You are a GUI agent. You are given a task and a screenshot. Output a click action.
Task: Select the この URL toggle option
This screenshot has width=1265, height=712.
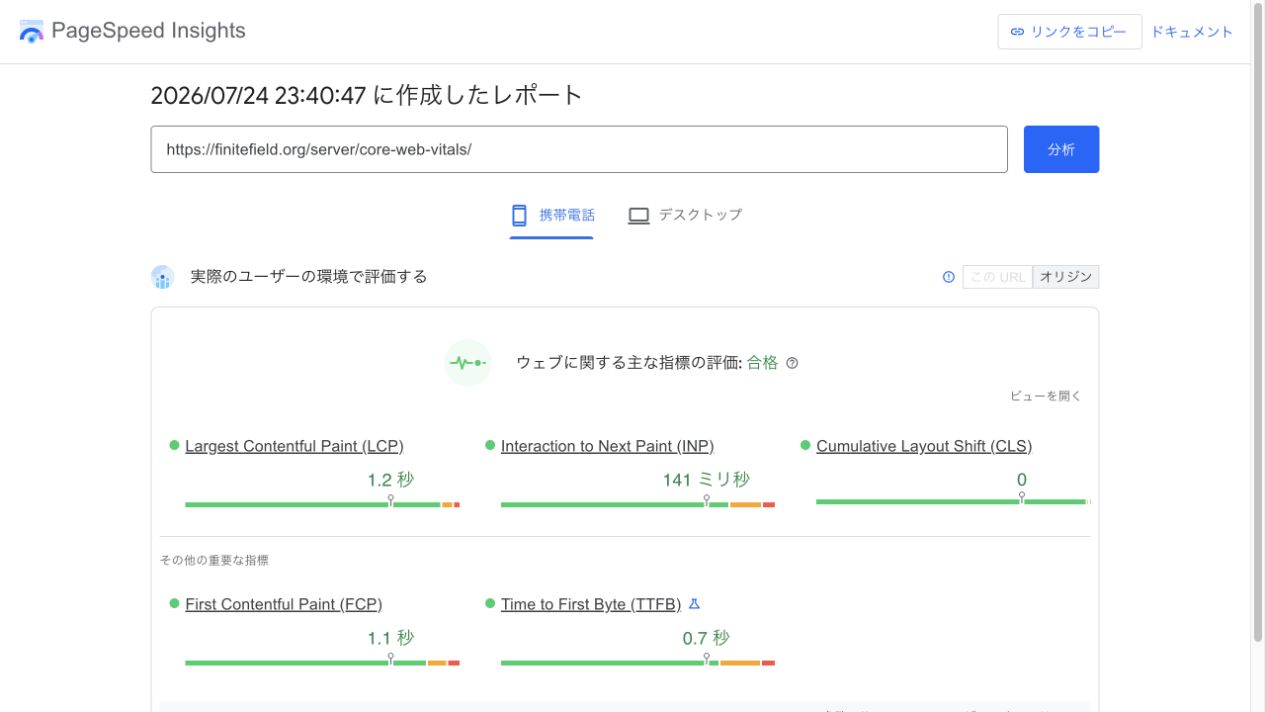click(x=997, y=277)
